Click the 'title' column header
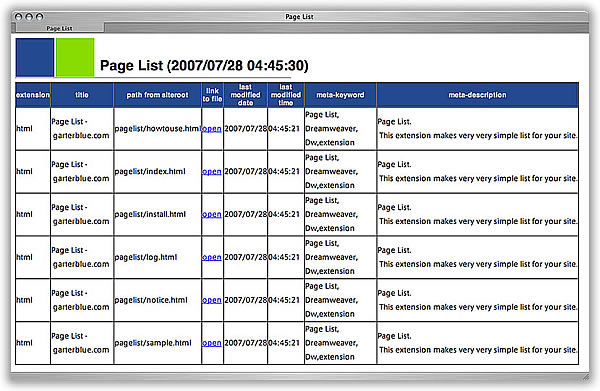Image resolution: width=600 pixels, height=391 pixels. click(82, 95)
